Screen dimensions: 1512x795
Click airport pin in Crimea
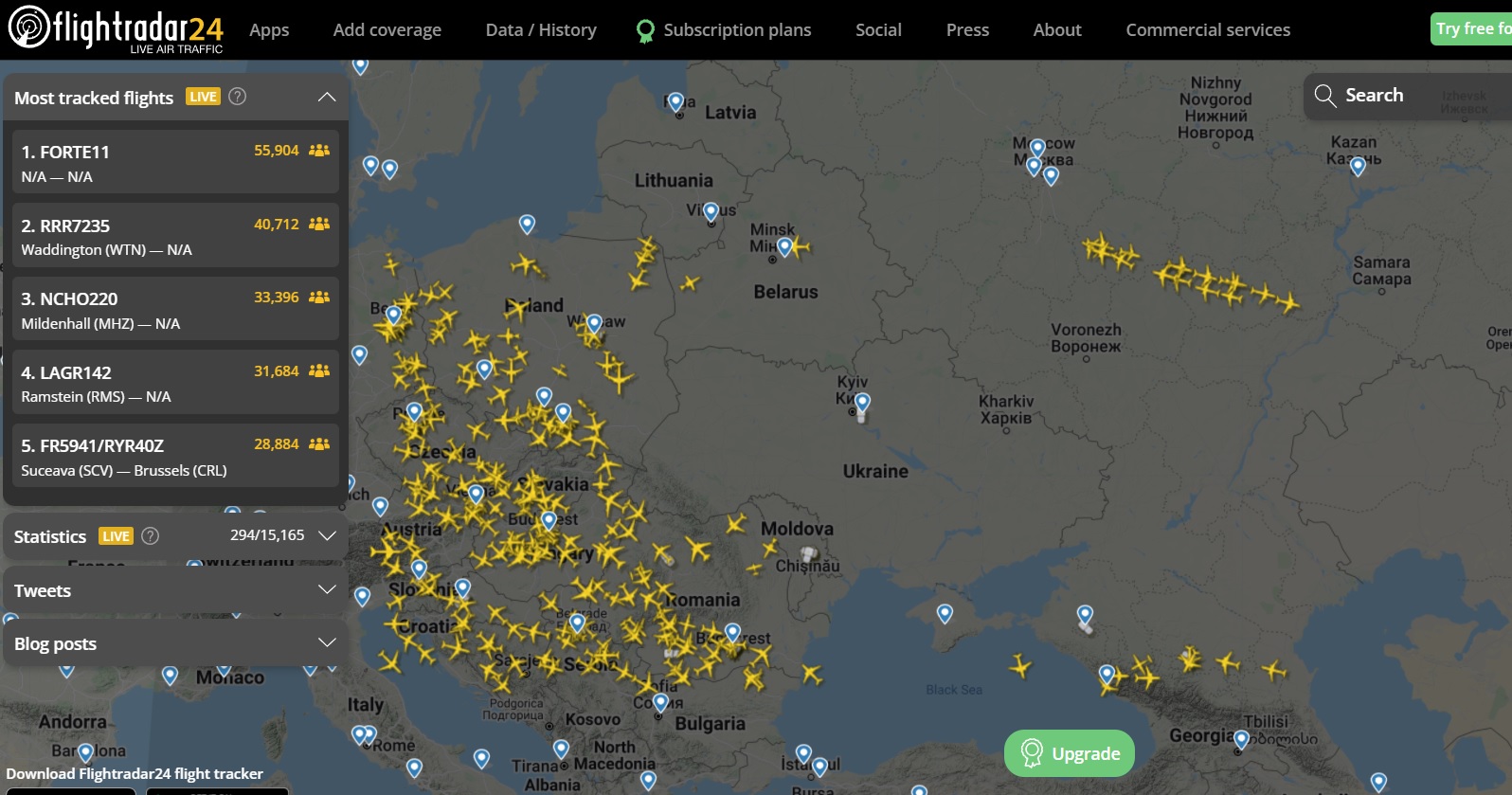tap(945, 613)
